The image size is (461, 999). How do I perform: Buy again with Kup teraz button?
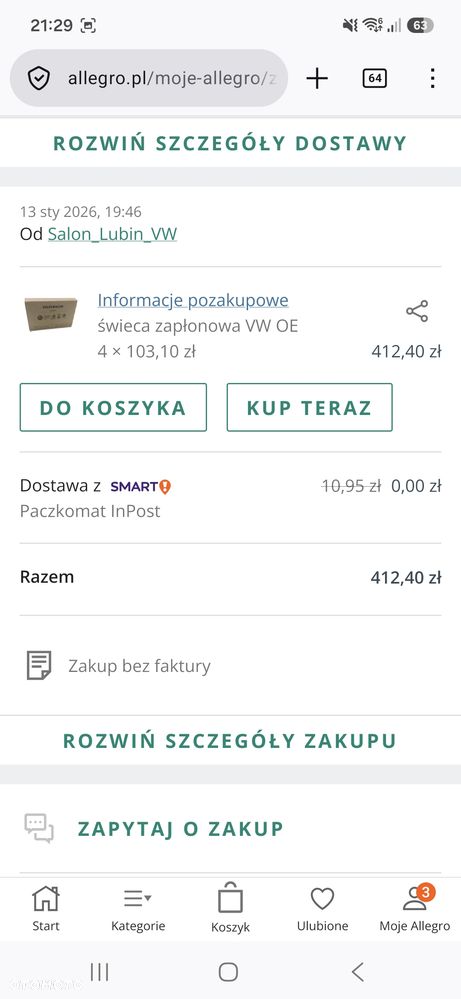tap(309, 407)
